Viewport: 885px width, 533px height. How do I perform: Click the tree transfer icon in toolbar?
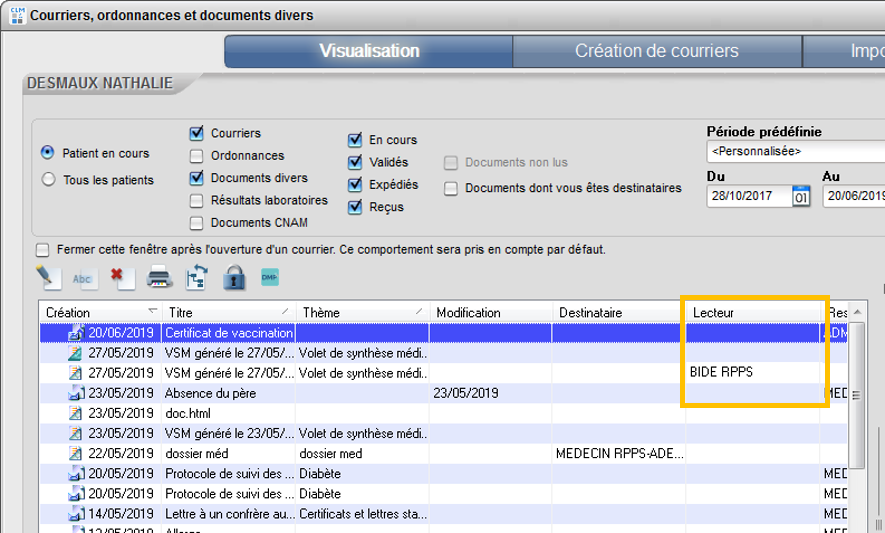click(197, 278)
